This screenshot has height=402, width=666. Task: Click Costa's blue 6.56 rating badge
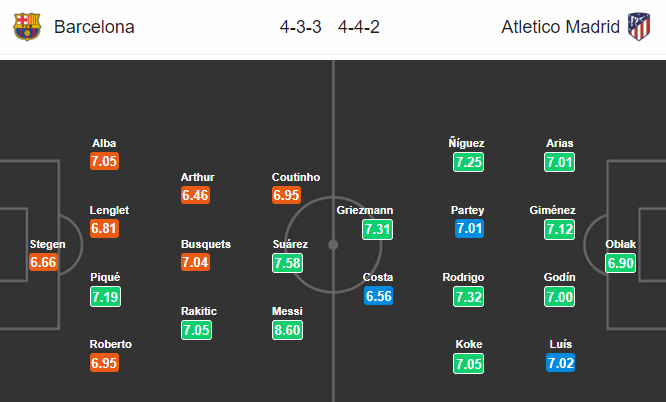tap(378, 296)
